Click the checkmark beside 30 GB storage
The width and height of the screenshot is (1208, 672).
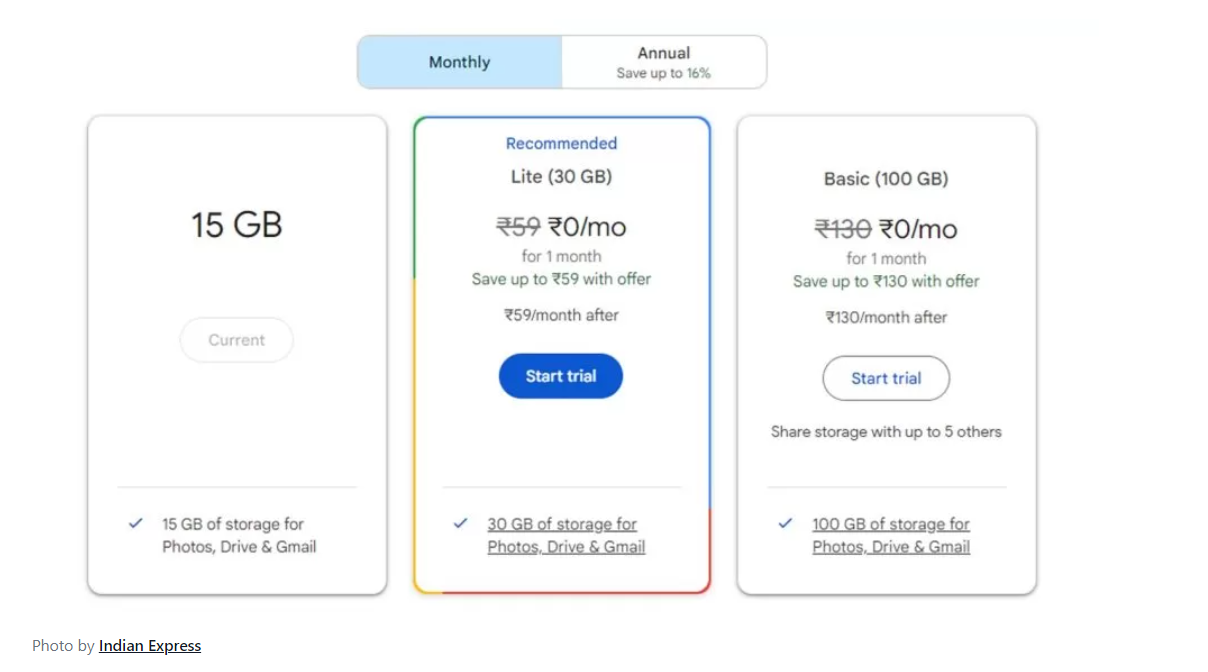[460, 523]
